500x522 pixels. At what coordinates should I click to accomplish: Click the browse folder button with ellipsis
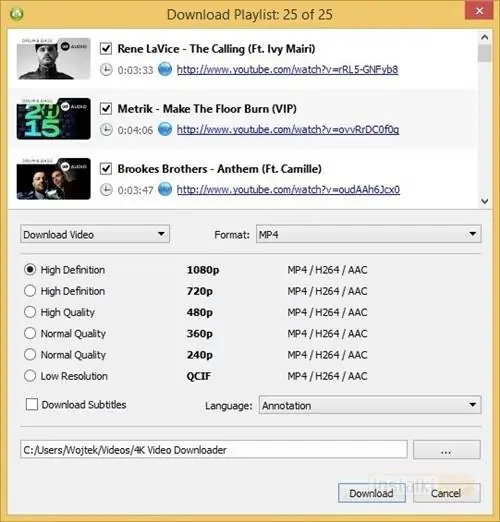tap(447, 450)
